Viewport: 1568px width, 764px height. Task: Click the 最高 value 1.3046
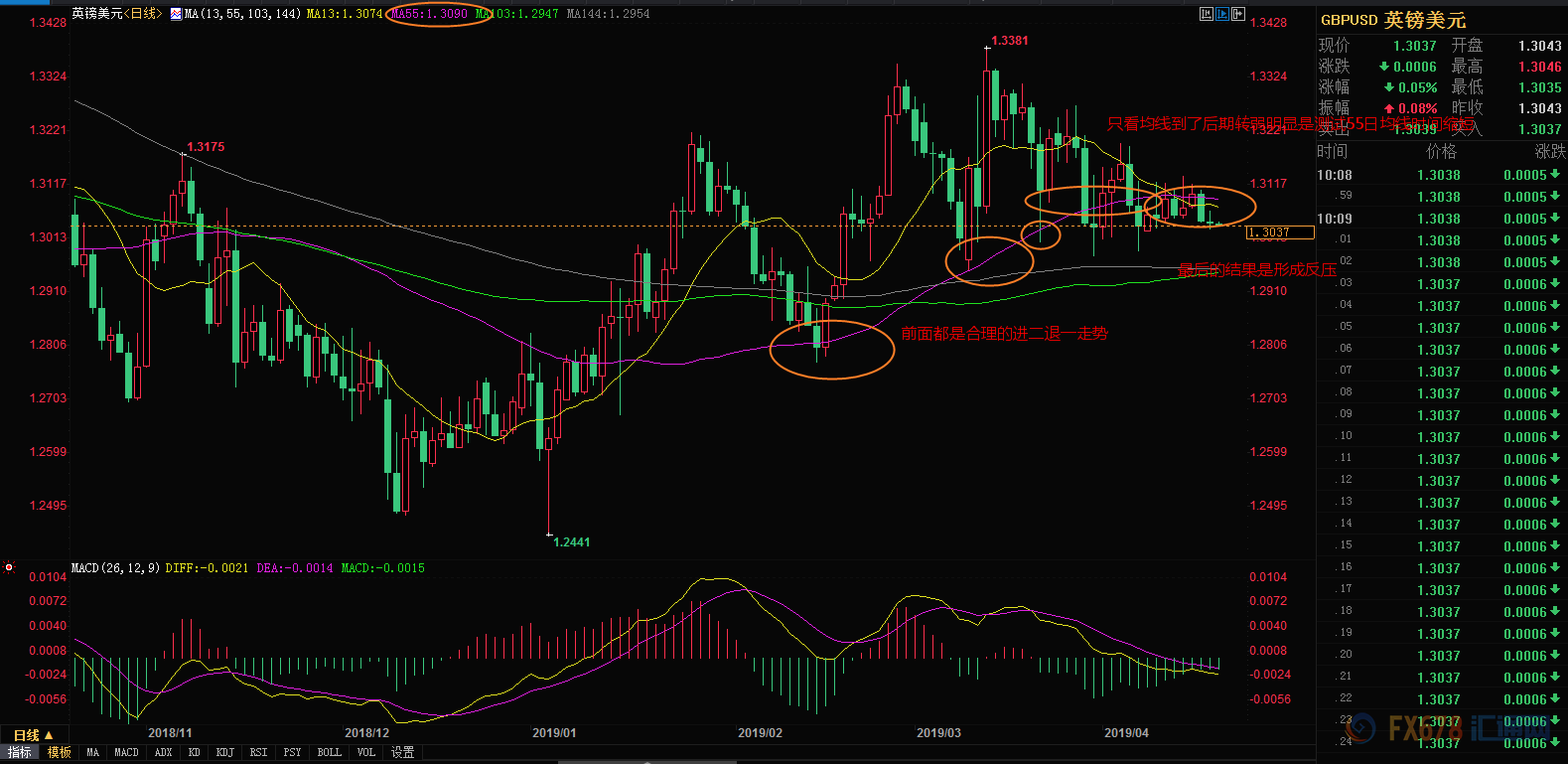tap(1539, 67)
